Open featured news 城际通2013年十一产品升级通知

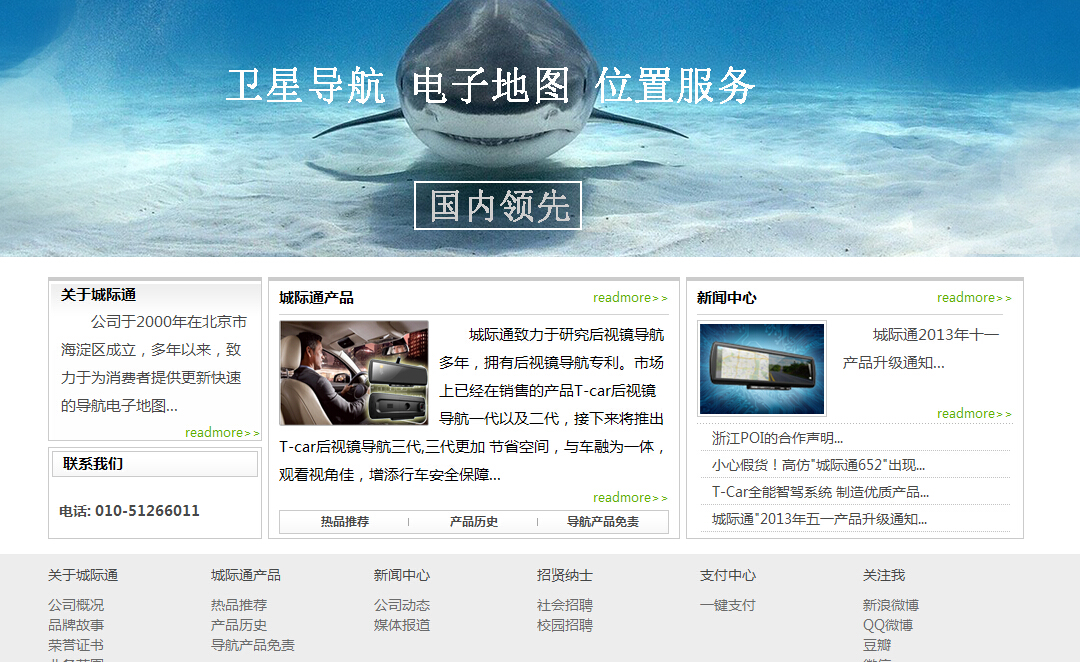pyautogui.click(x=920, y=349)
